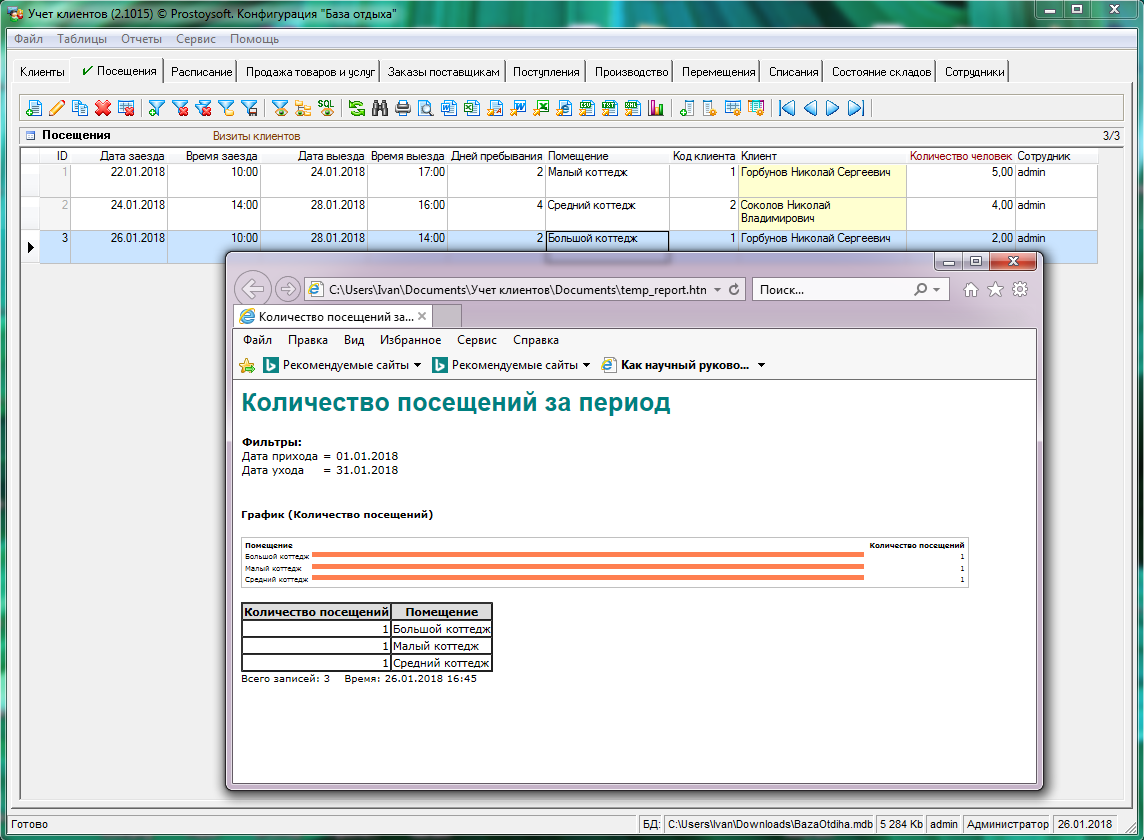This screenshot has width=1144, height=840.
Task: Open the Отчеты menu
Action: [141, 39]
